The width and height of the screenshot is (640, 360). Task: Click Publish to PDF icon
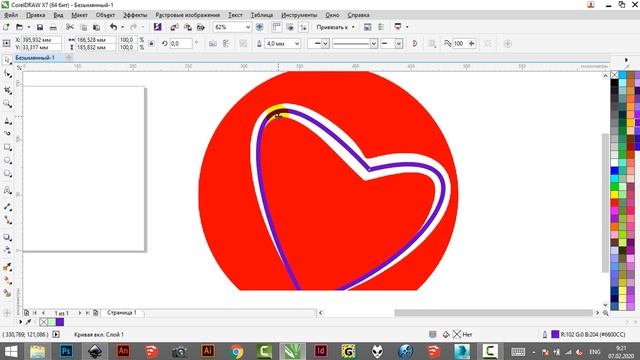point(200,27)
